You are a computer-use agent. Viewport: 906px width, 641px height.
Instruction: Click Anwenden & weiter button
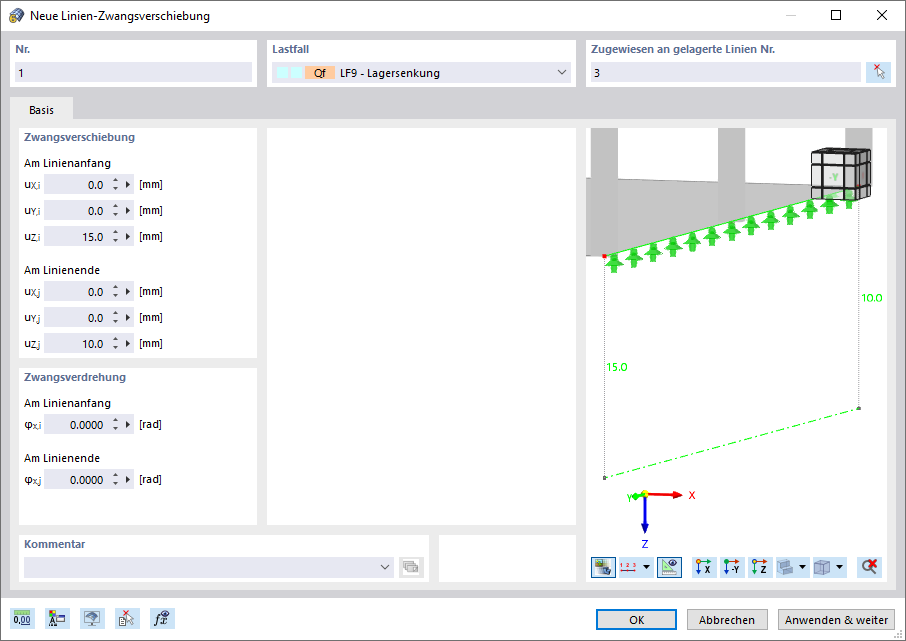pos(836,620)
